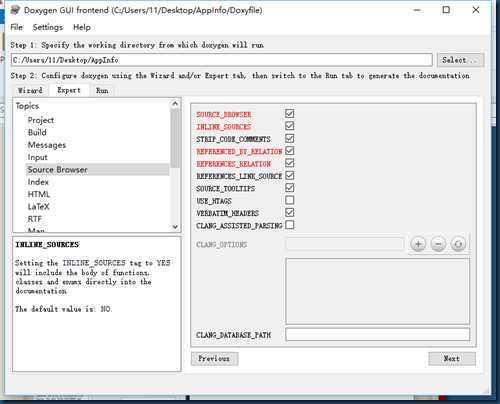Click the Select... directory button
The image size is (500, 404).
(x=460, y=60)
